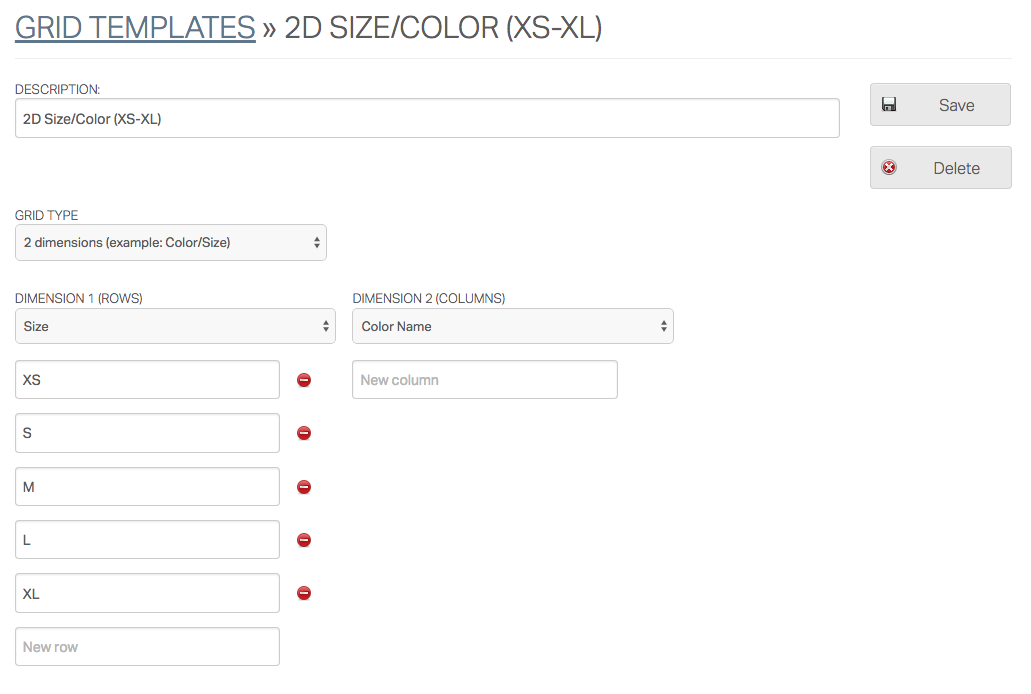The image size is (1031, 694).
Task: Select the XS size input field
Action: 146,379
